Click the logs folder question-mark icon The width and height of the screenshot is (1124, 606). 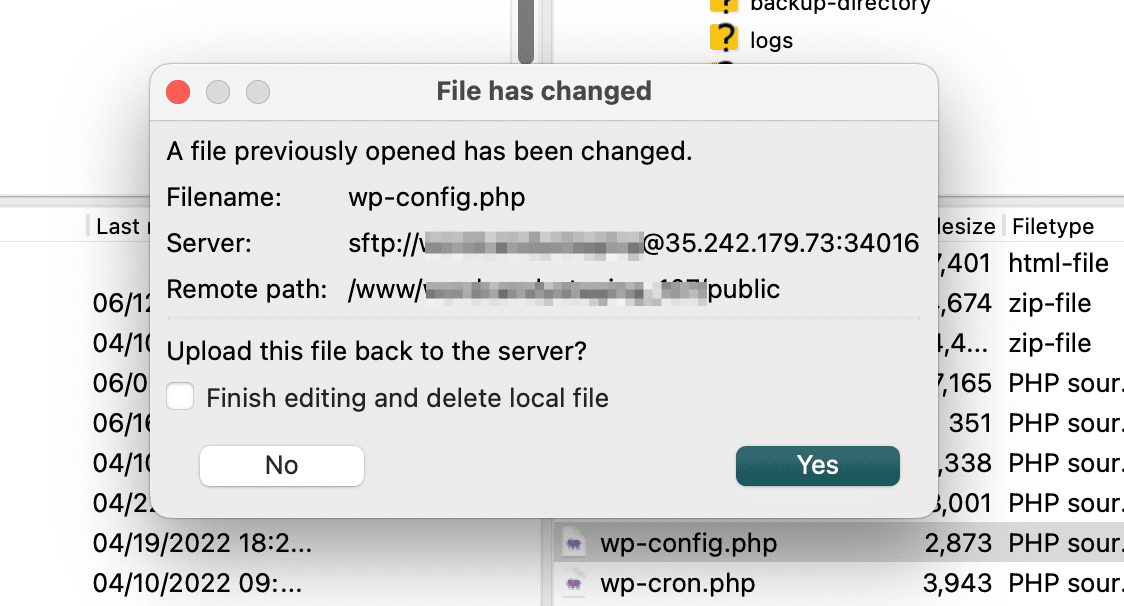click(723, 39)
